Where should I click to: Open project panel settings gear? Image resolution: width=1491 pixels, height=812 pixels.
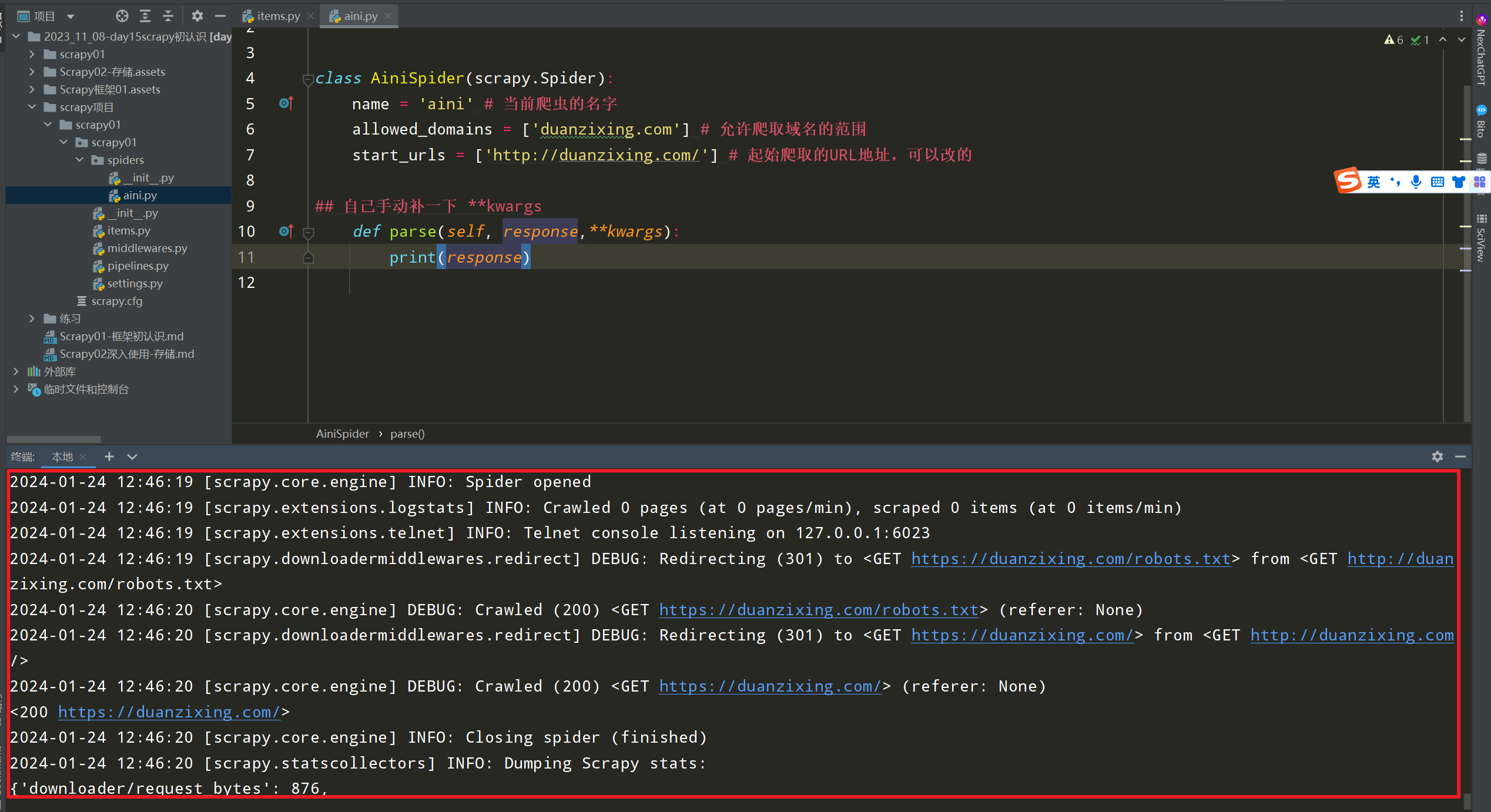point(197,16)
